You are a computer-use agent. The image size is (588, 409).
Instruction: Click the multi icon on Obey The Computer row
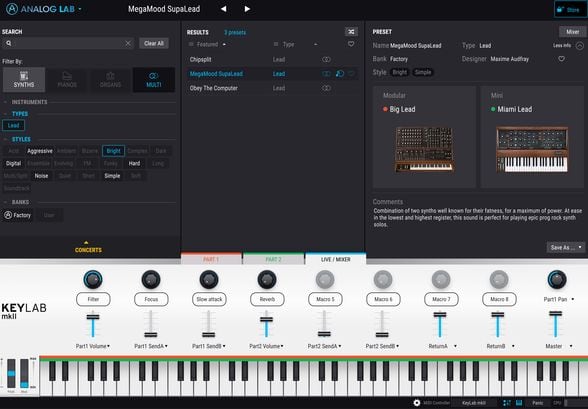[327, 88]
